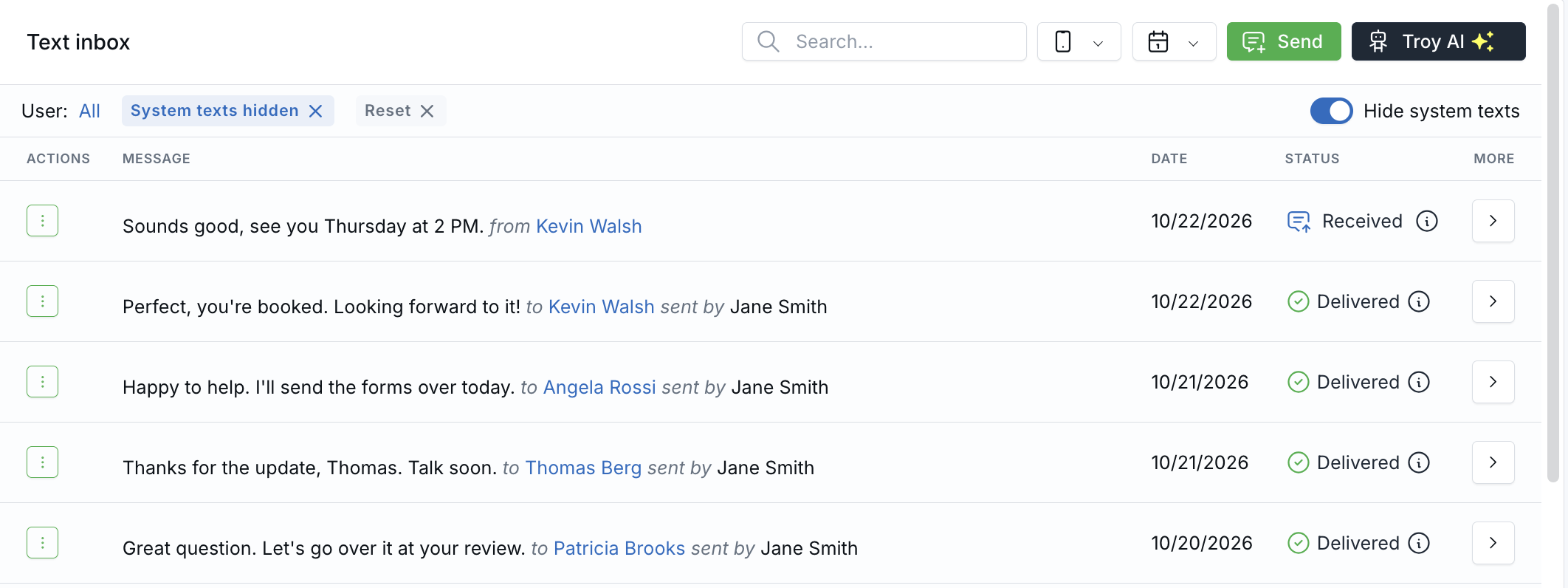
Task: Click the STATUS column header
Action: (x=1312, y=159)
